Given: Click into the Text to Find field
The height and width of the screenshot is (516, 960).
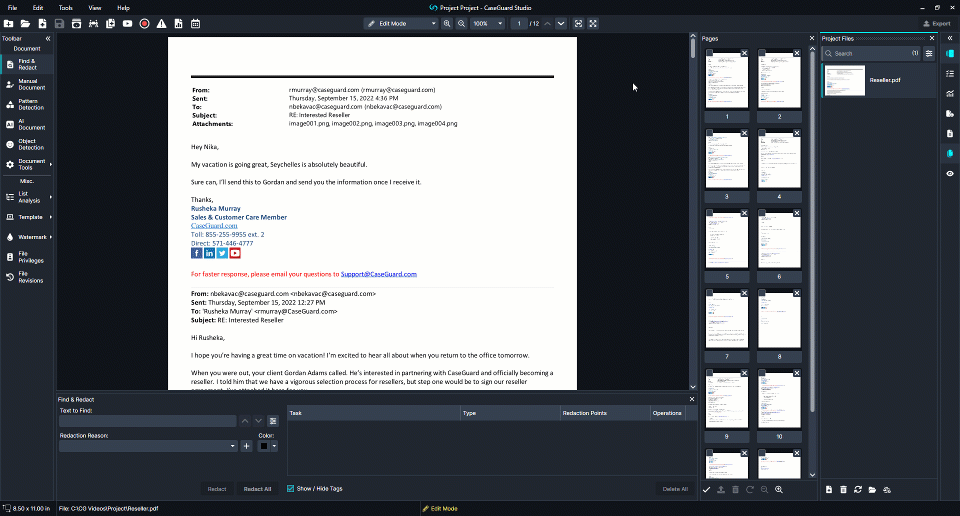Looking at the screenshot, I should (x=148, y=421).
